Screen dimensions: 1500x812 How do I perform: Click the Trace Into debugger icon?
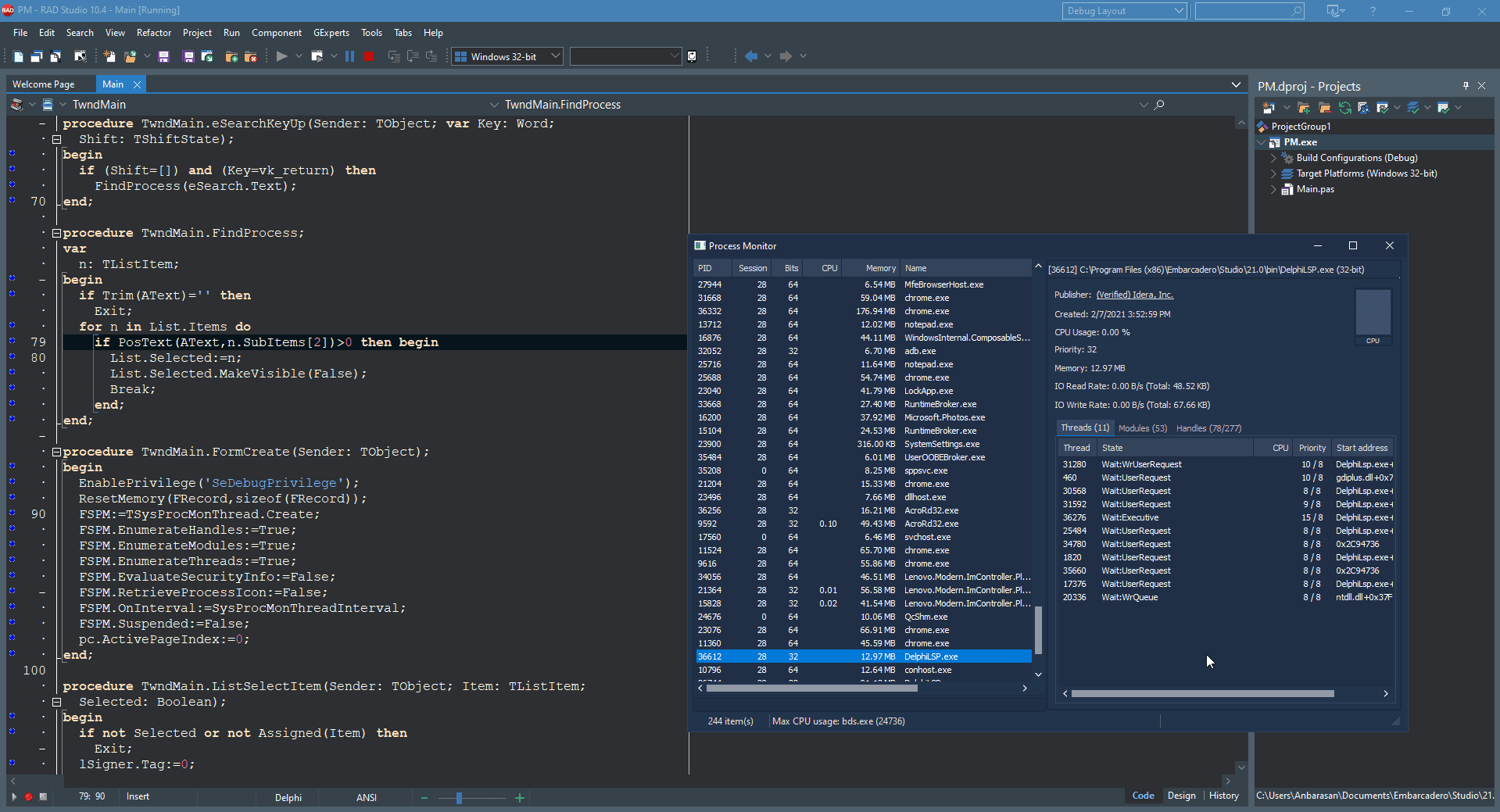click(394, 56)
